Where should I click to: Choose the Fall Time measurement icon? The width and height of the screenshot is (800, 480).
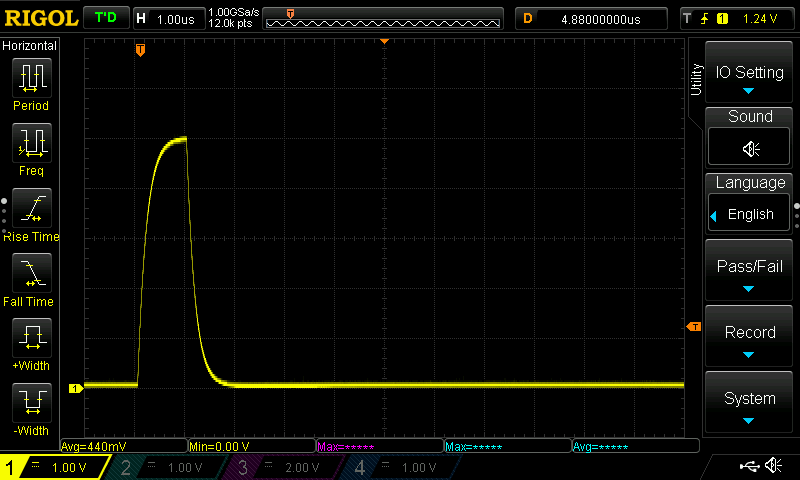[x=31, y=273]
